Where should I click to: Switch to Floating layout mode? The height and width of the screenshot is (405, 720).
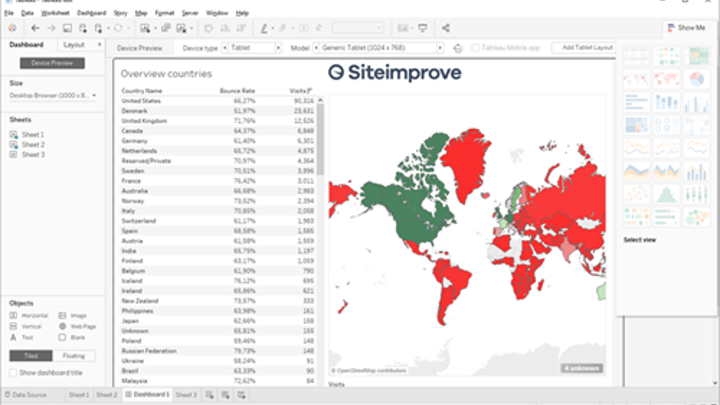point(76,355)
